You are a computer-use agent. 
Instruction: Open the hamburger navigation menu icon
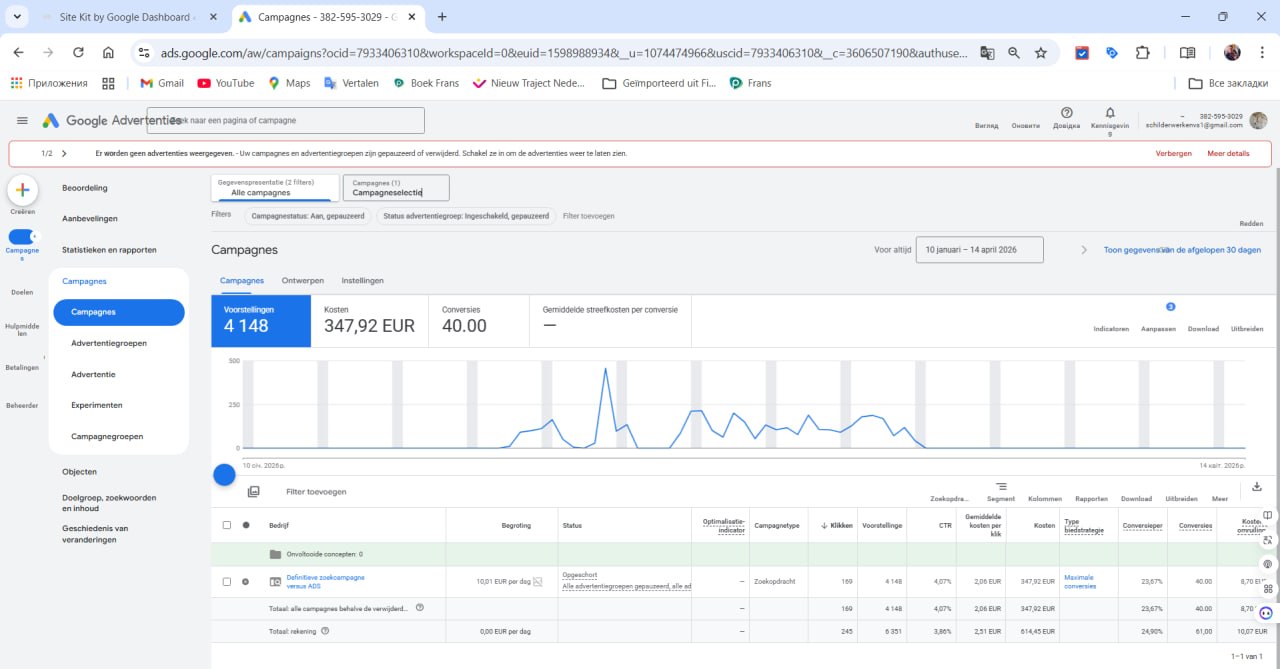(x=22, y=119)
